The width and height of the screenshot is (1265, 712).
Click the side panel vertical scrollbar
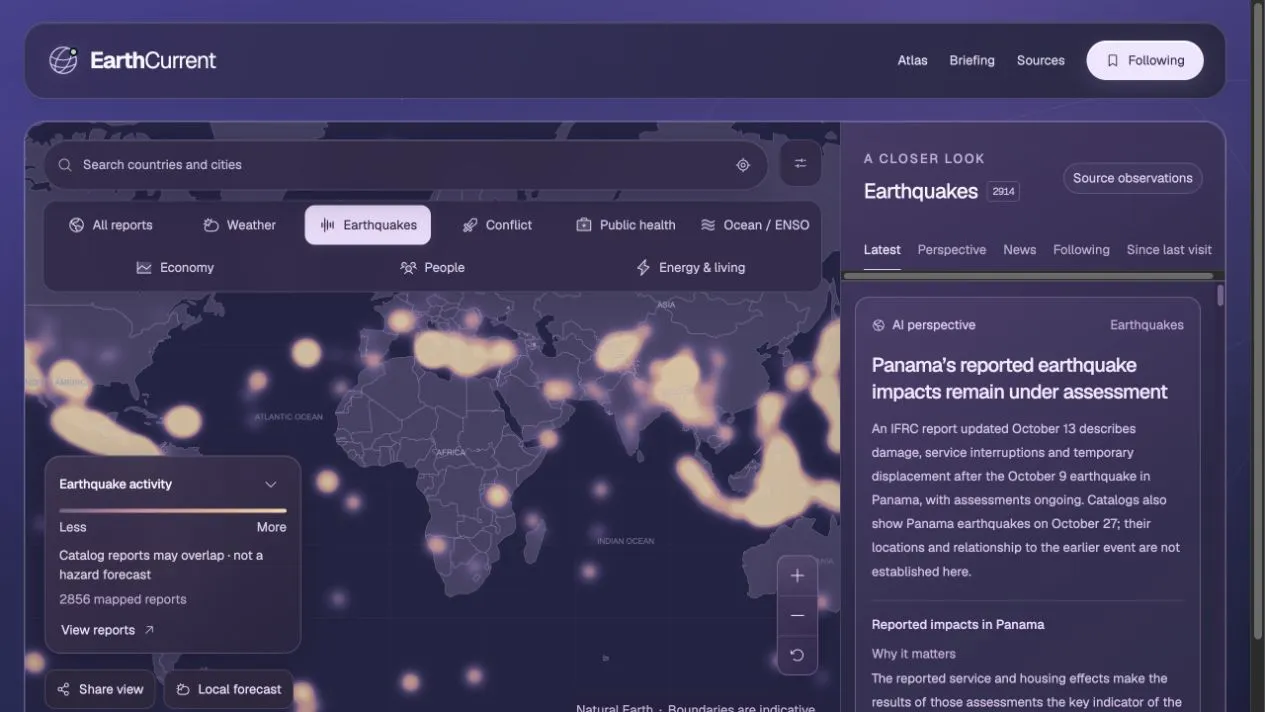(1220, 295)
